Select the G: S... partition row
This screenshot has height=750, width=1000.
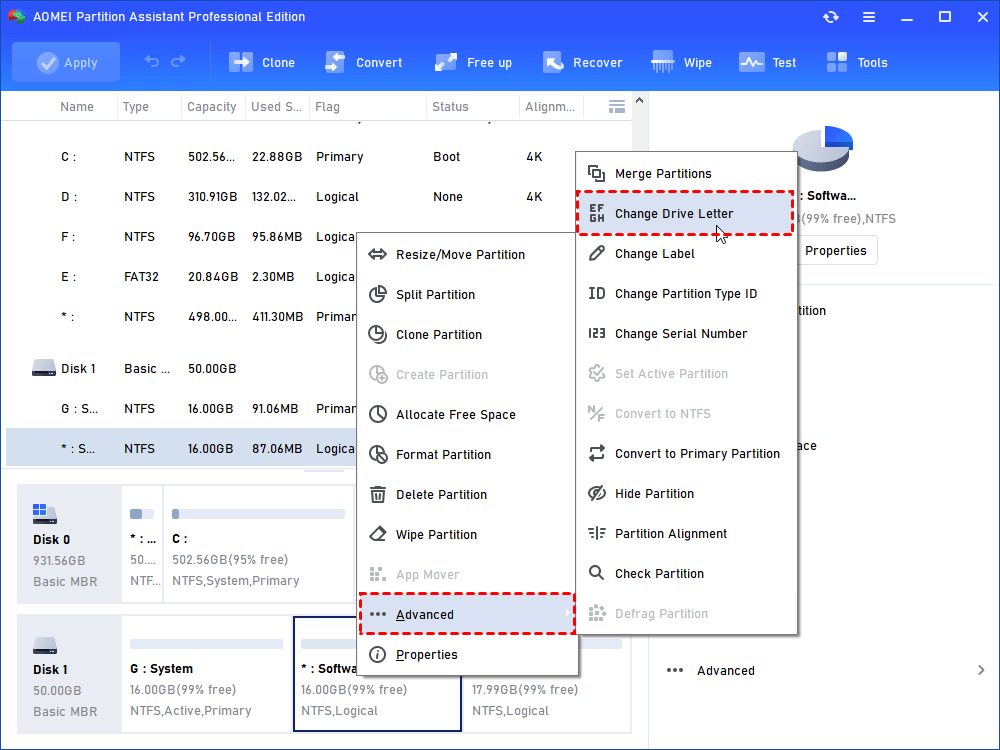point(181,409)
